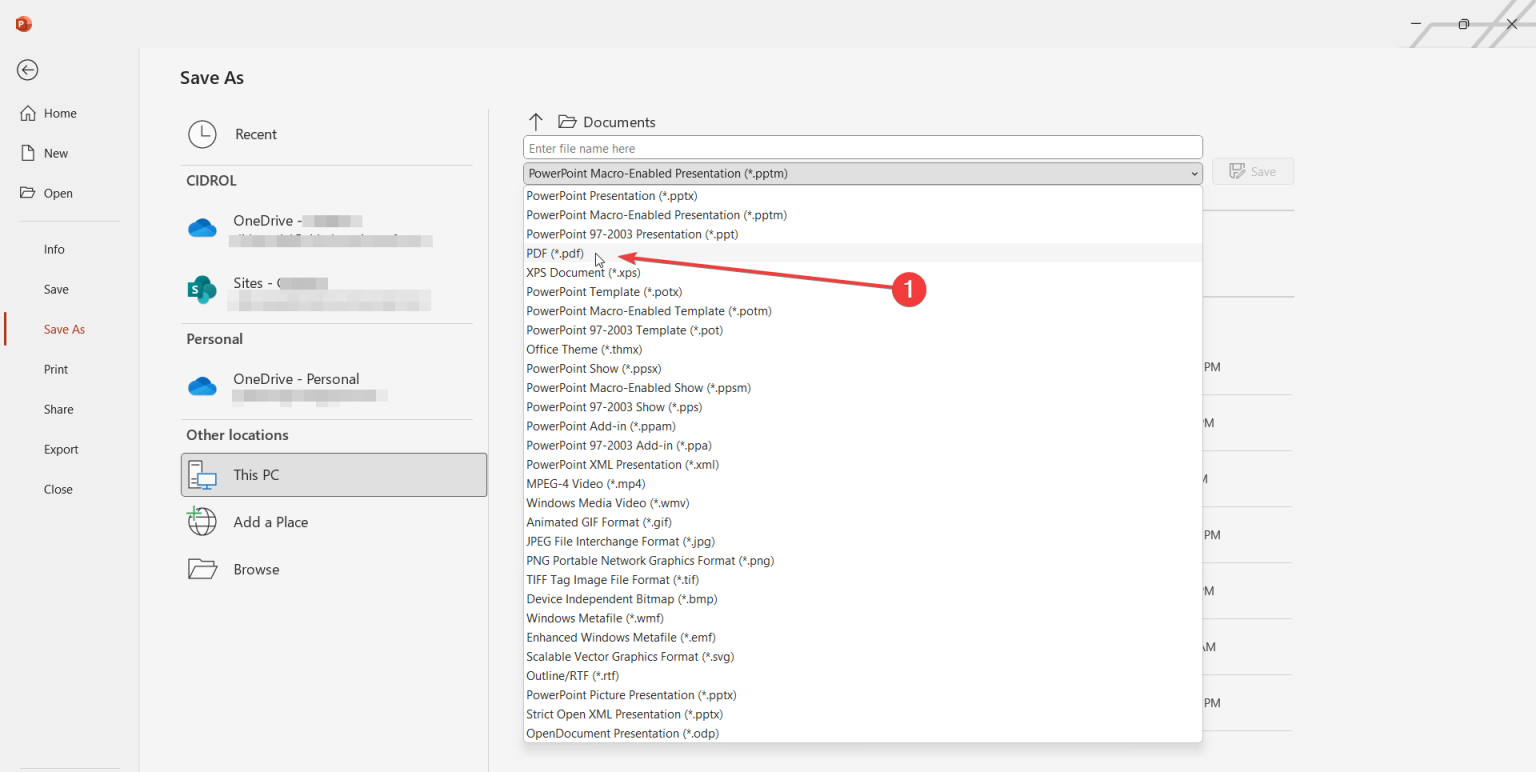Viewport: 1536px width, 772px height.
Task: Open the Share page
Action: [58, 409]
